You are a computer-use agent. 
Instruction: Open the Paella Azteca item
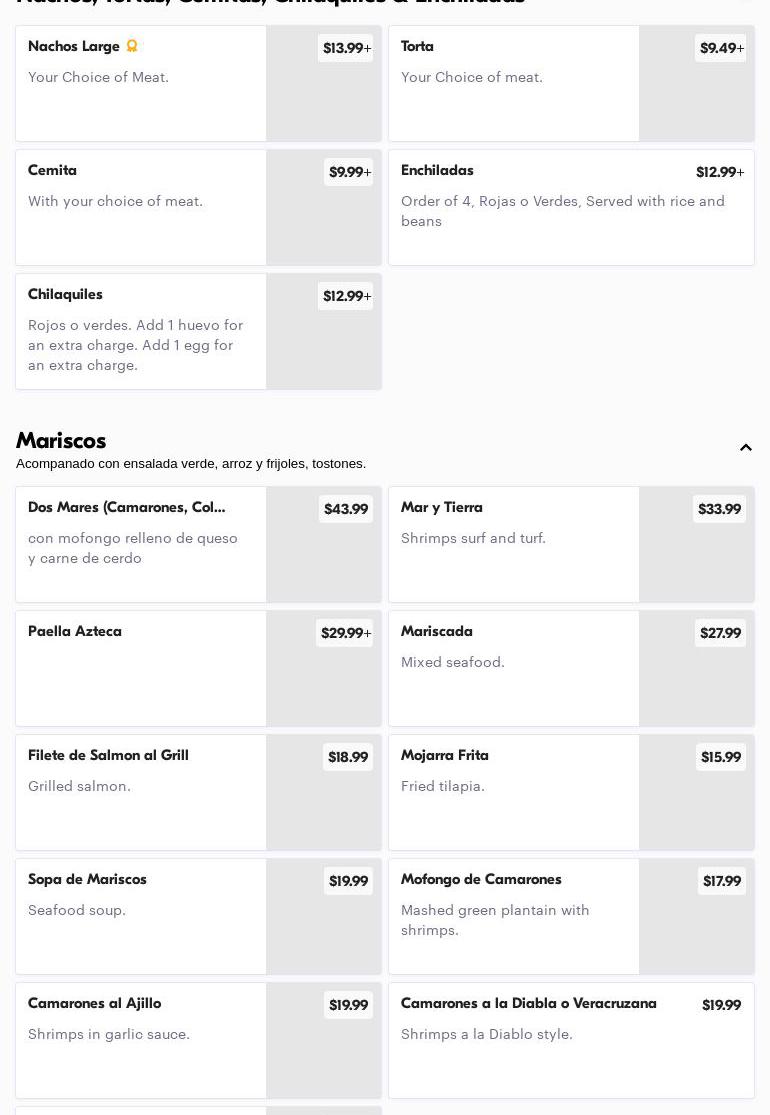pos(141,668)
